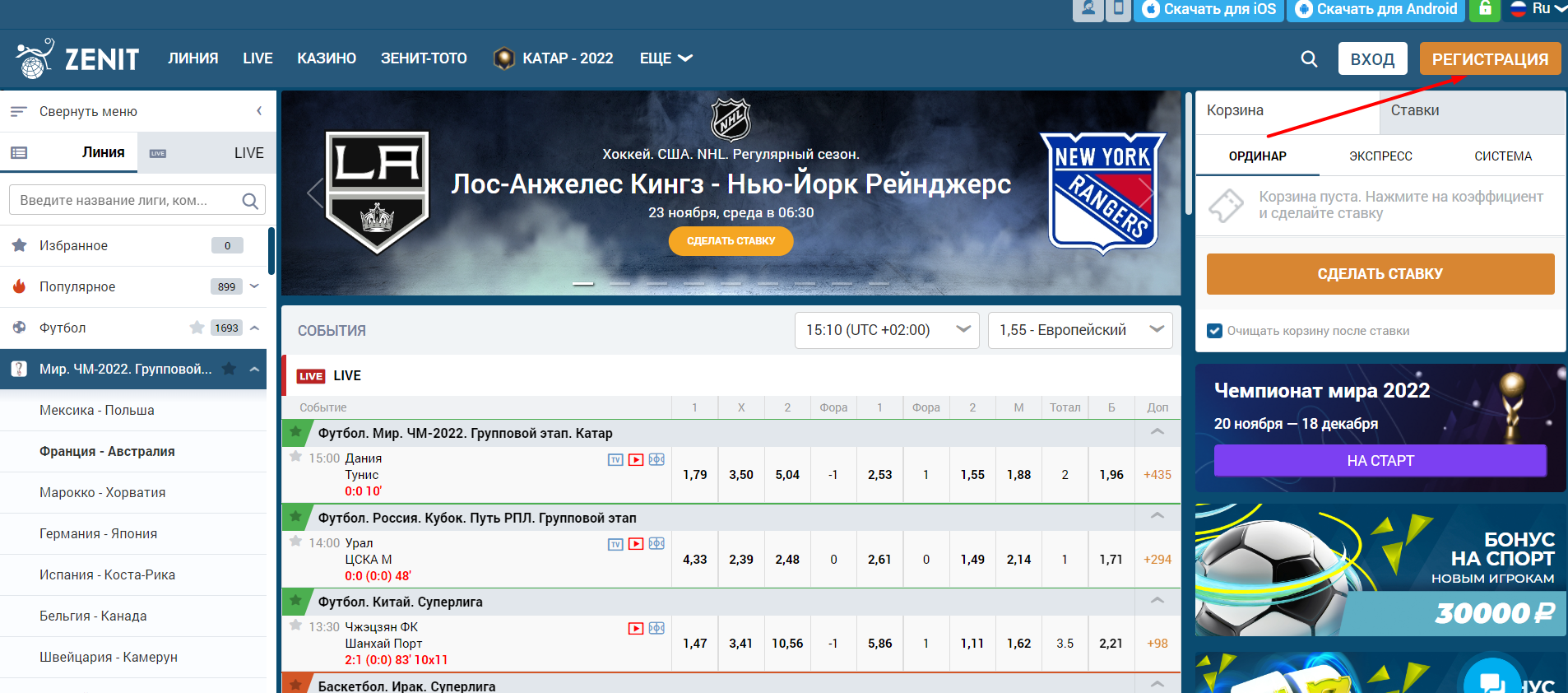The width and height of the screenshot is (1568, 693).
Task: Collapse the side menu arrow
Action: click(x=259, y=111)
